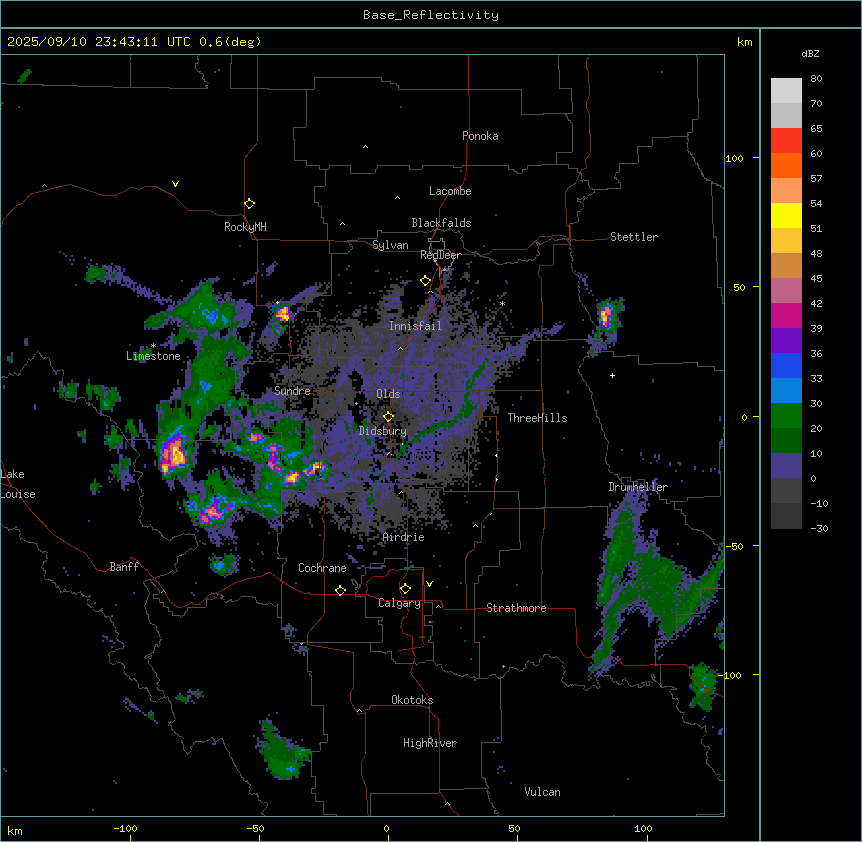Image resolution: width=862 pixels, height=842 pixels.
Task: Click the -30 dBZ legend value
Action: 819,528
